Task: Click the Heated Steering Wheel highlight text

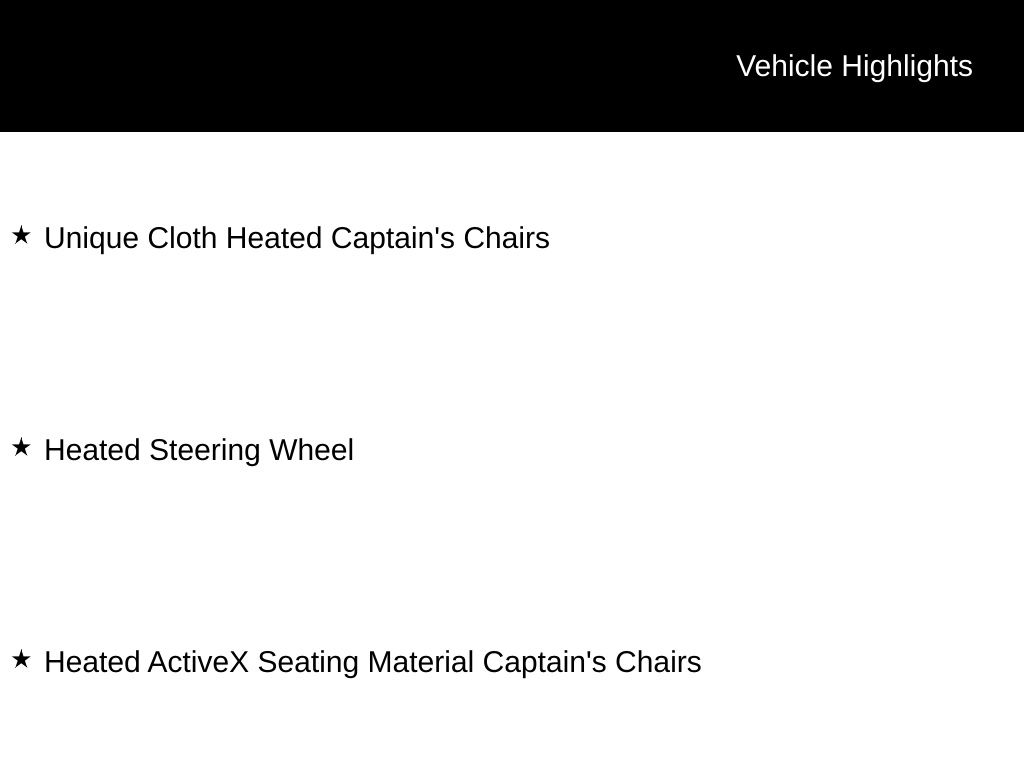Action: tap(199, 451)
